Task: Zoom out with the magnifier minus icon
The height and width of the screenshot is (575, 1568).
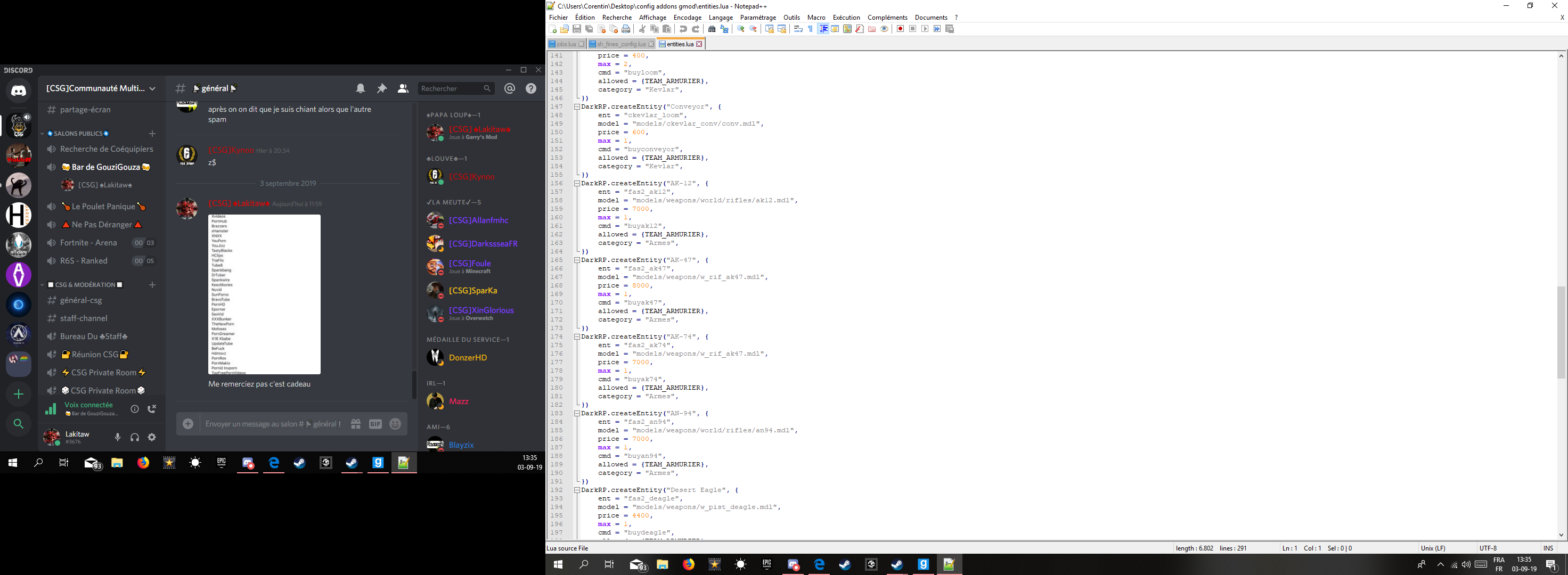Action: coord(753,29)
